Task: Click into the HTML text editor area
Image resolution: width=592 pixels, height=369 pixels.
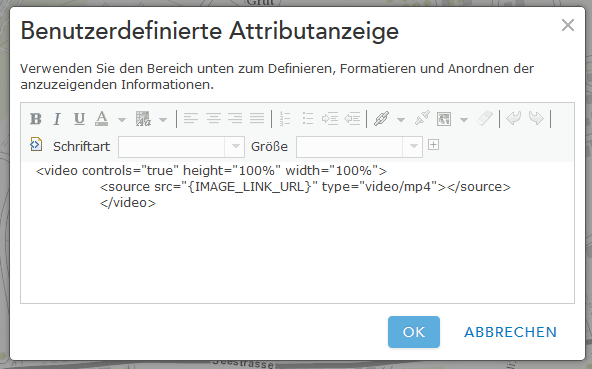Action: coord(298,232)
